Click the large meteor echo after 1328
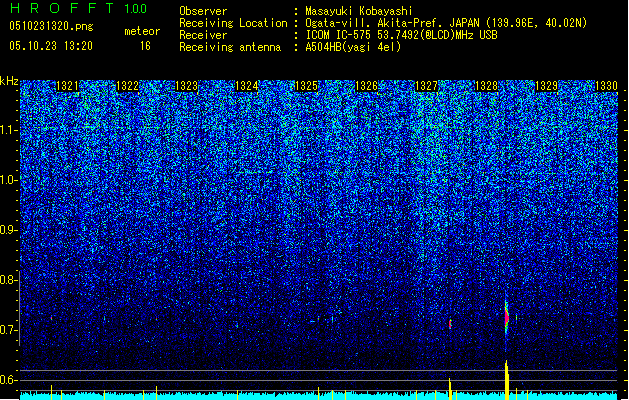The width and height of the screenshot is (629, 400). tap(507, 317)
